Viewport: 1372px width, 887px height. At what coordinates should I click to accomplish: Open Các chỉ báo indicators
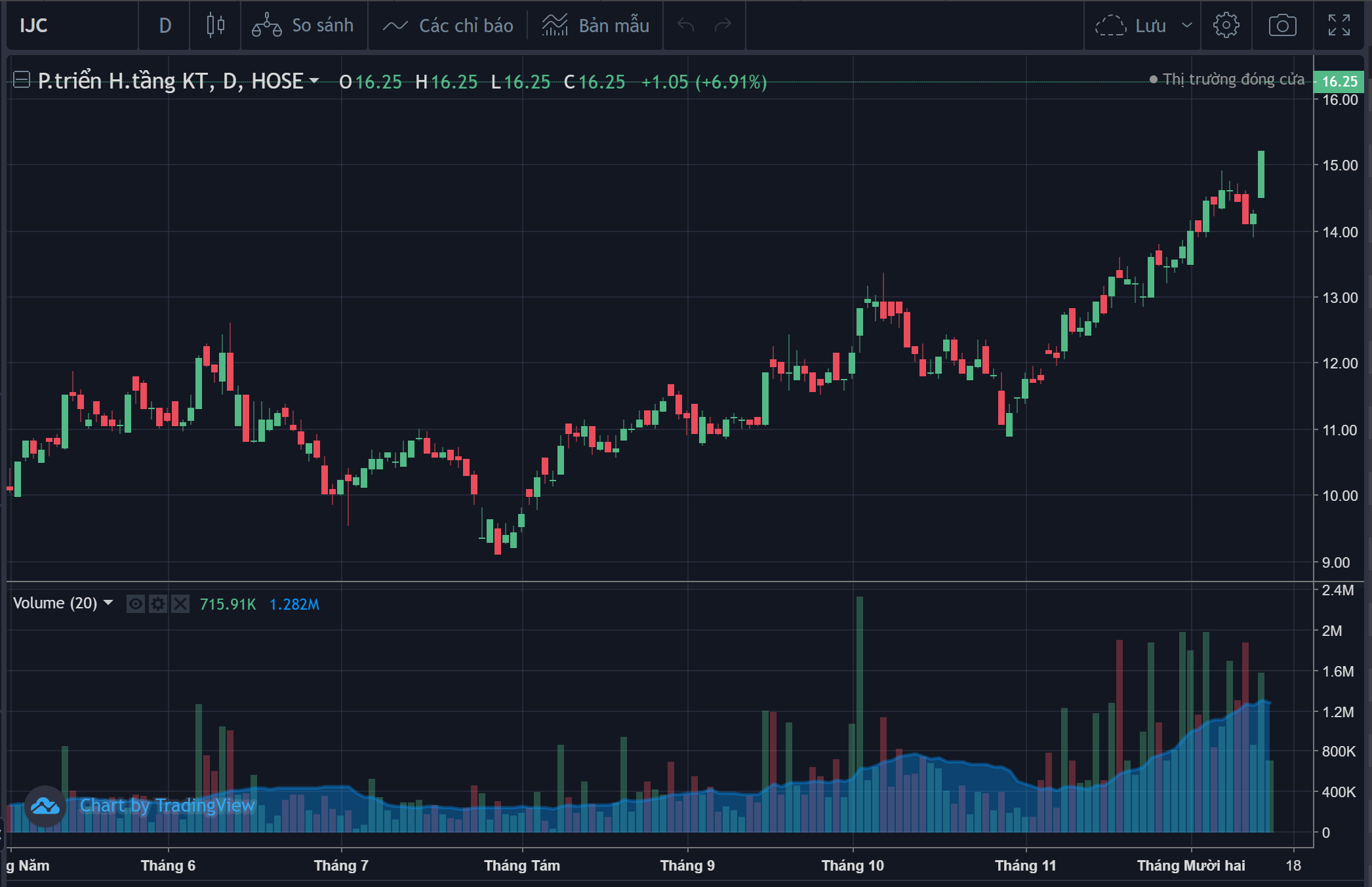click(449, 26)
